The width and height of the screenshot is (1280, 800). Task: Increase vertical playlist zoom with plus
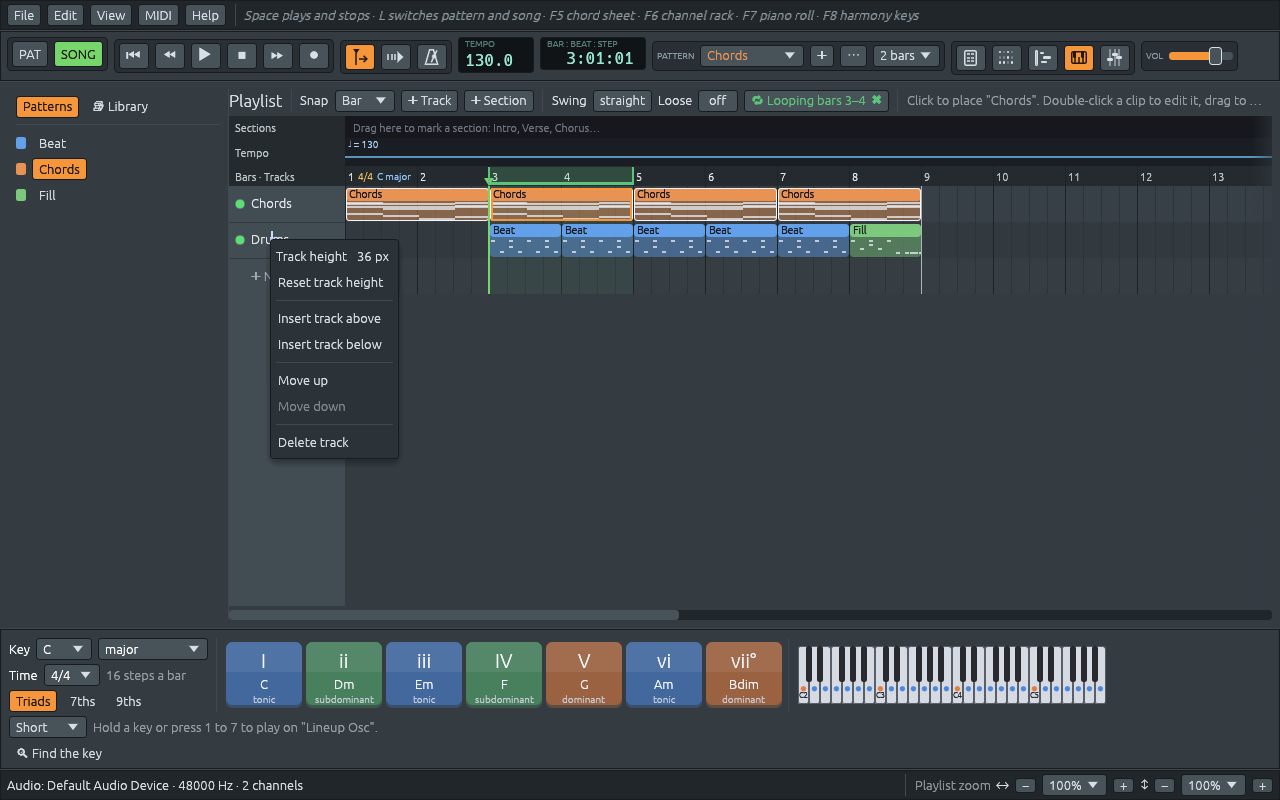coord(1263,786)
